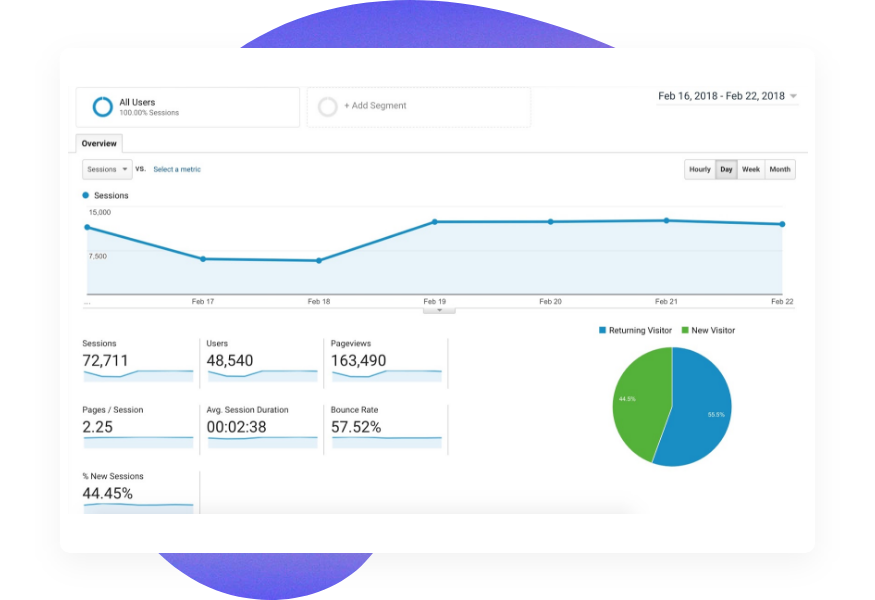Click the New Visitor legend label
Viewport: 875px width, 600px height.
[713, 330]
